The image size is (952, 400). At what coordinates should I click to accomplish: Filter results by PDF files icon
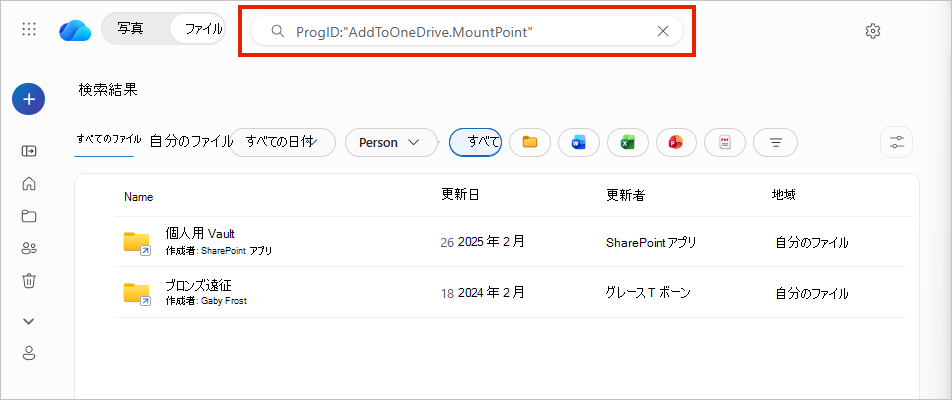point(725,143)
